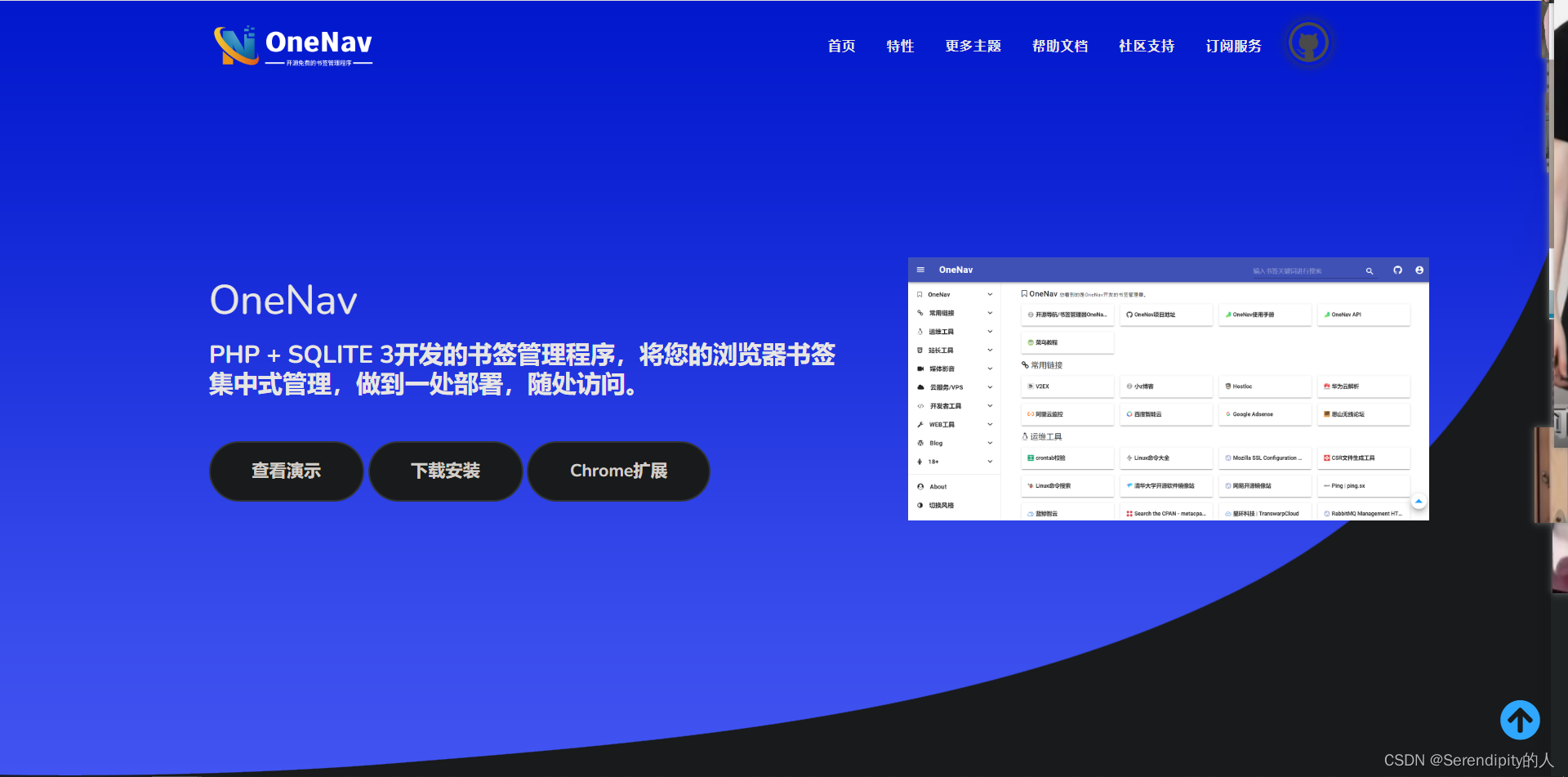Open the 华为云解析 bookmark card
The height and width of the screenshot is (777, 1568).
click(x=1364, y=386)
